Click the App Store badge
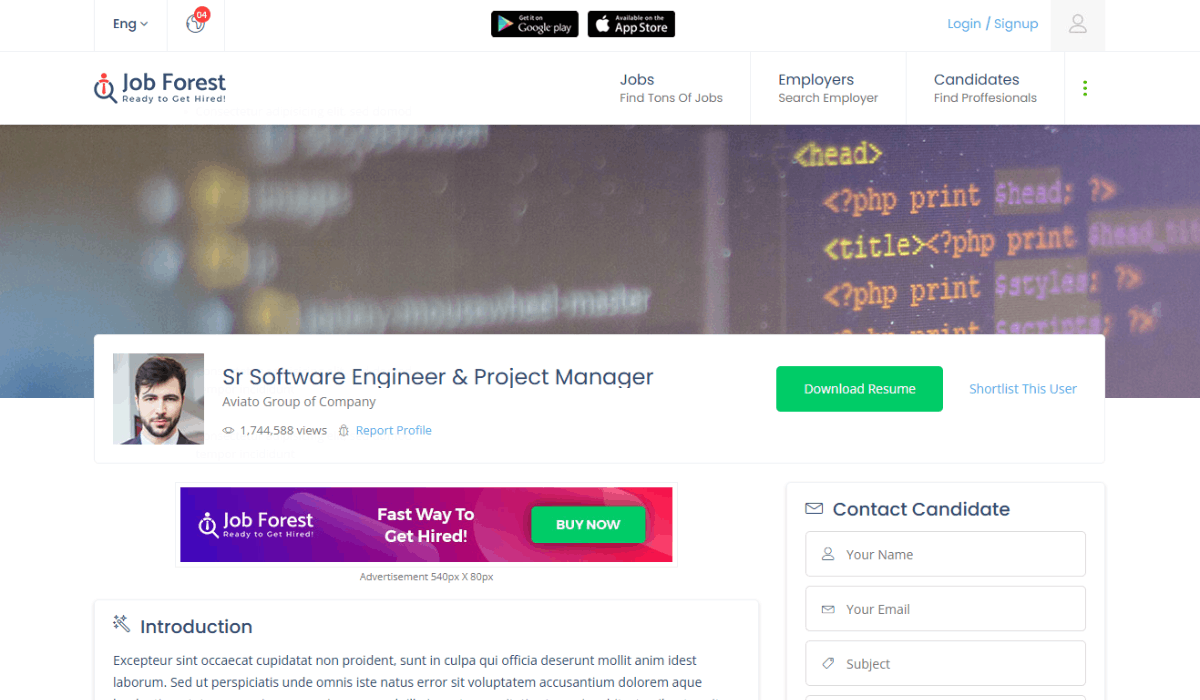1200x700 pixels. click(x=631, y=24)
